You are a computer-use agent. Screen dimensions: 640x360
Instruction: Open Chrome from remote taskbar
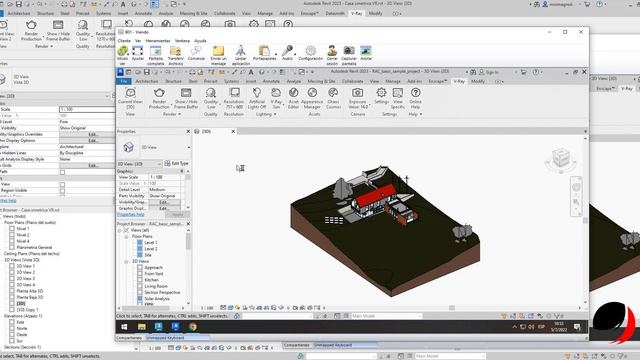[x=193, y=327]
